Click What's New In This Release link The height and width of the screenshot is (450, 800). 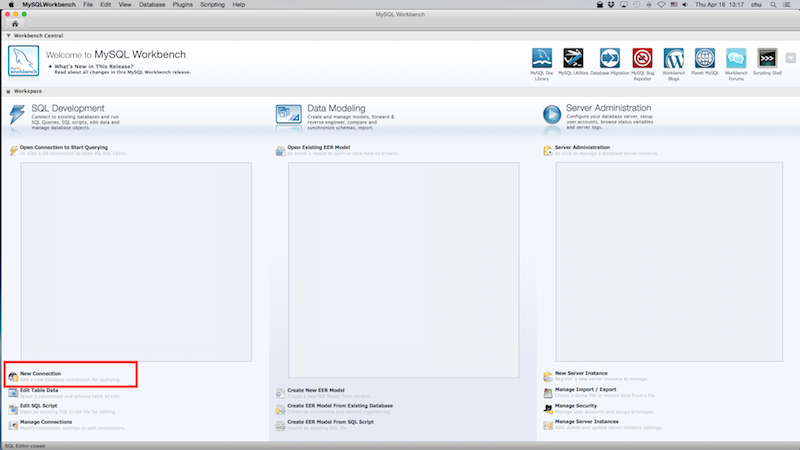[x=94, y=66]
